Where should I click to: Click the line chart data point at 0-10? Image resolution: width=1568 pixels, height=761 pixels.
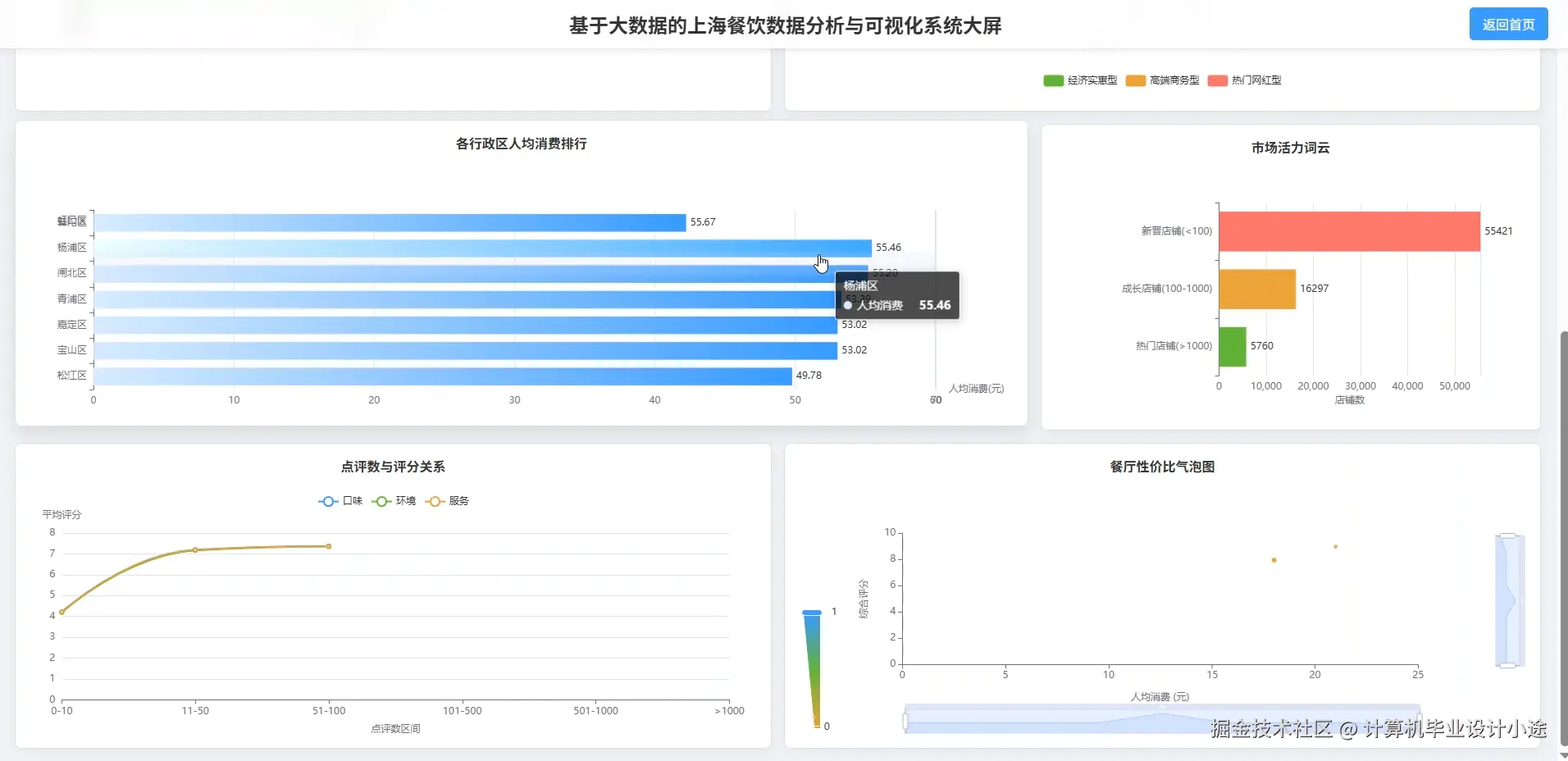point(62,612)
